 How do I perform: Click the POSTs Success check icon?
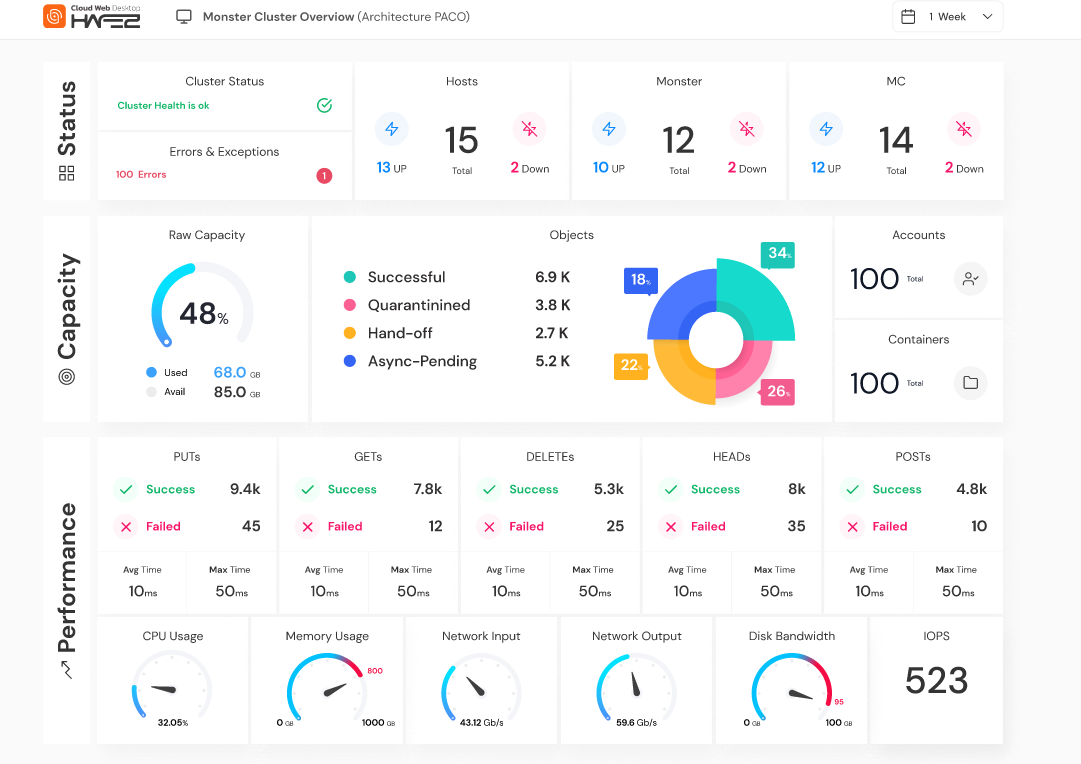pos(853,490)
